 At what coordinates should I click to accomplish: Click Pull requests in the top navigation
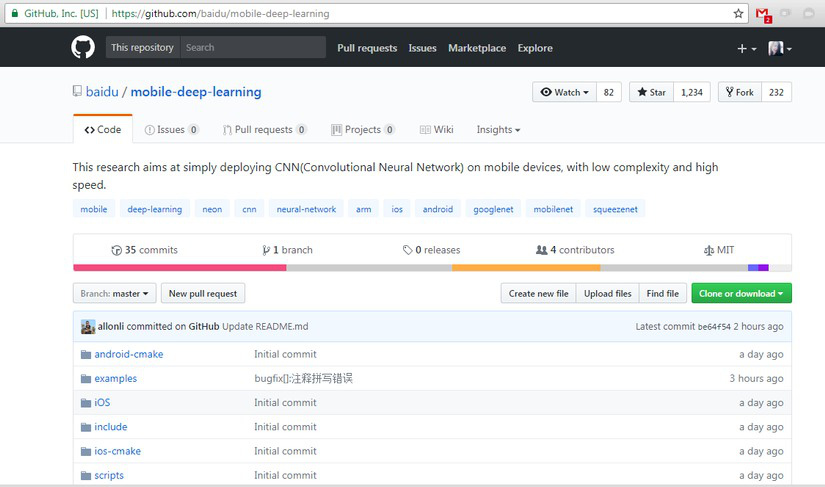pos(367,48)
